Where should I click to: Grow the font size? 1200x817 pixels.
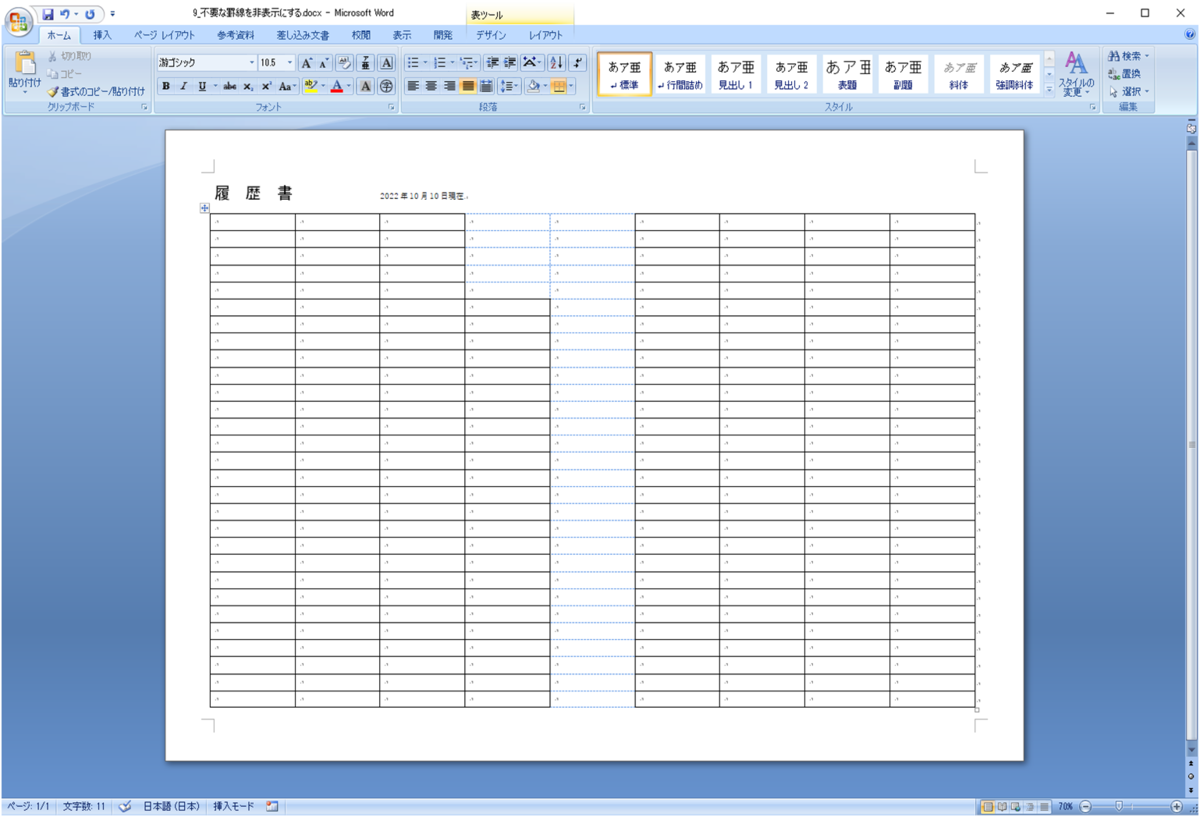pyautogui.click(x=308, y=62)
